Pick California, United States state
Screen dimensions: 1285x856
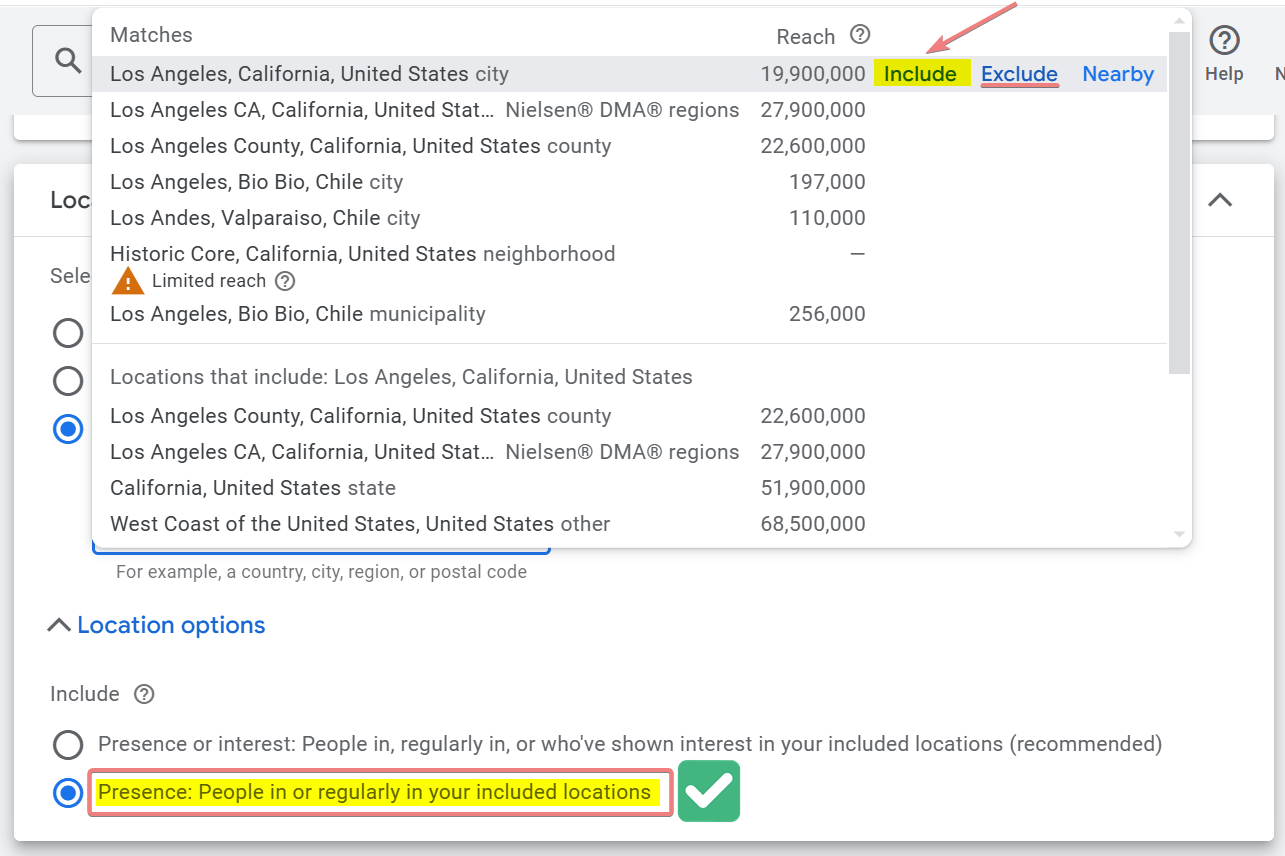(x=253, y=488)
